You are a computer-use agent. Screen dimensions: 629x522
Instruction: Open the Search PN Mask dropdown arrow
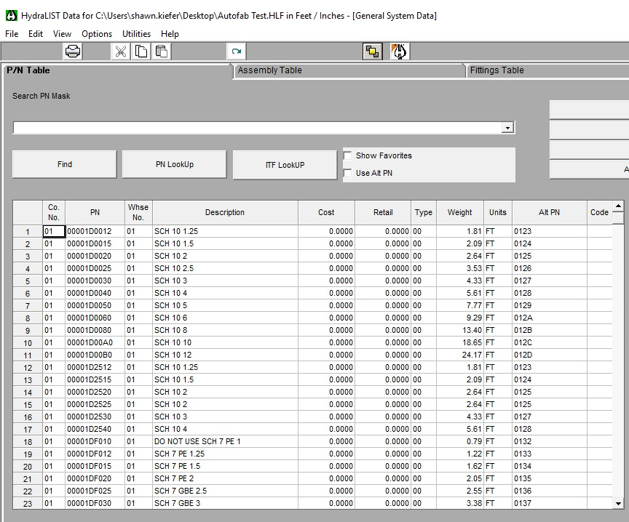point(507,128)
